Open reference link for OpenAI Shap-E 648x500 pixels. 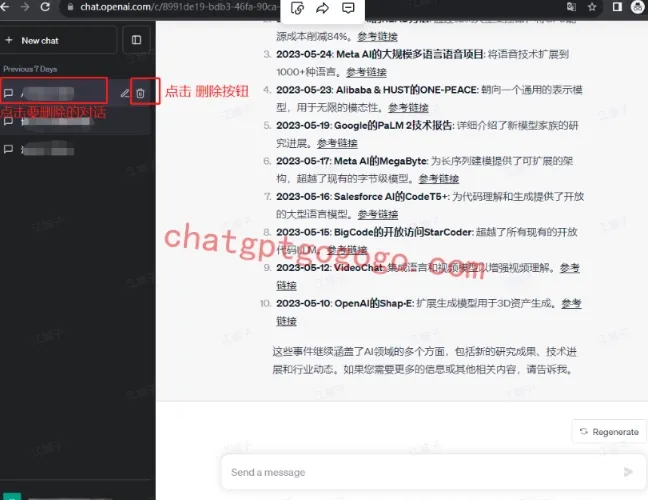(571, 304)
